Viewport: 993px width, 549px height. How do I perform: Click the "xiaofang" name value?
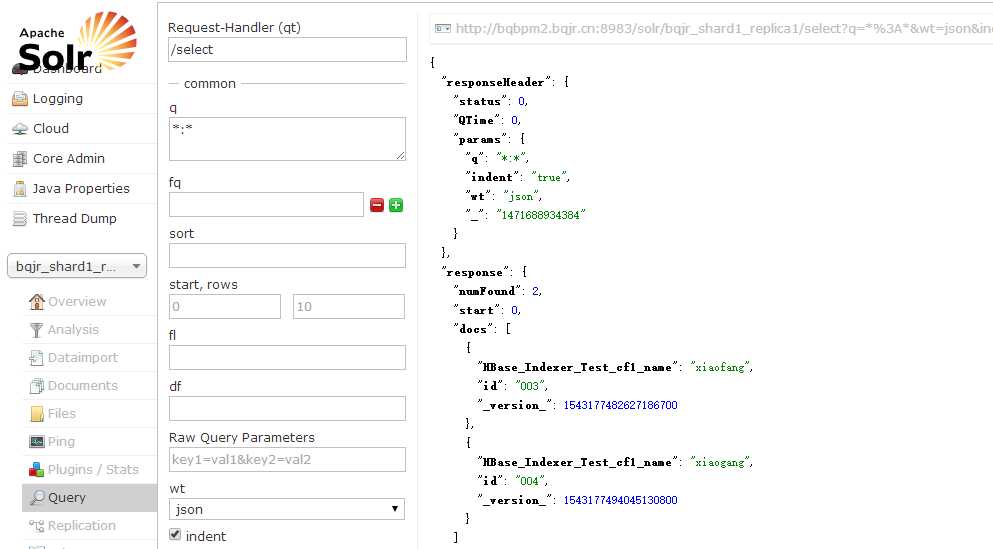pos(720,367)
